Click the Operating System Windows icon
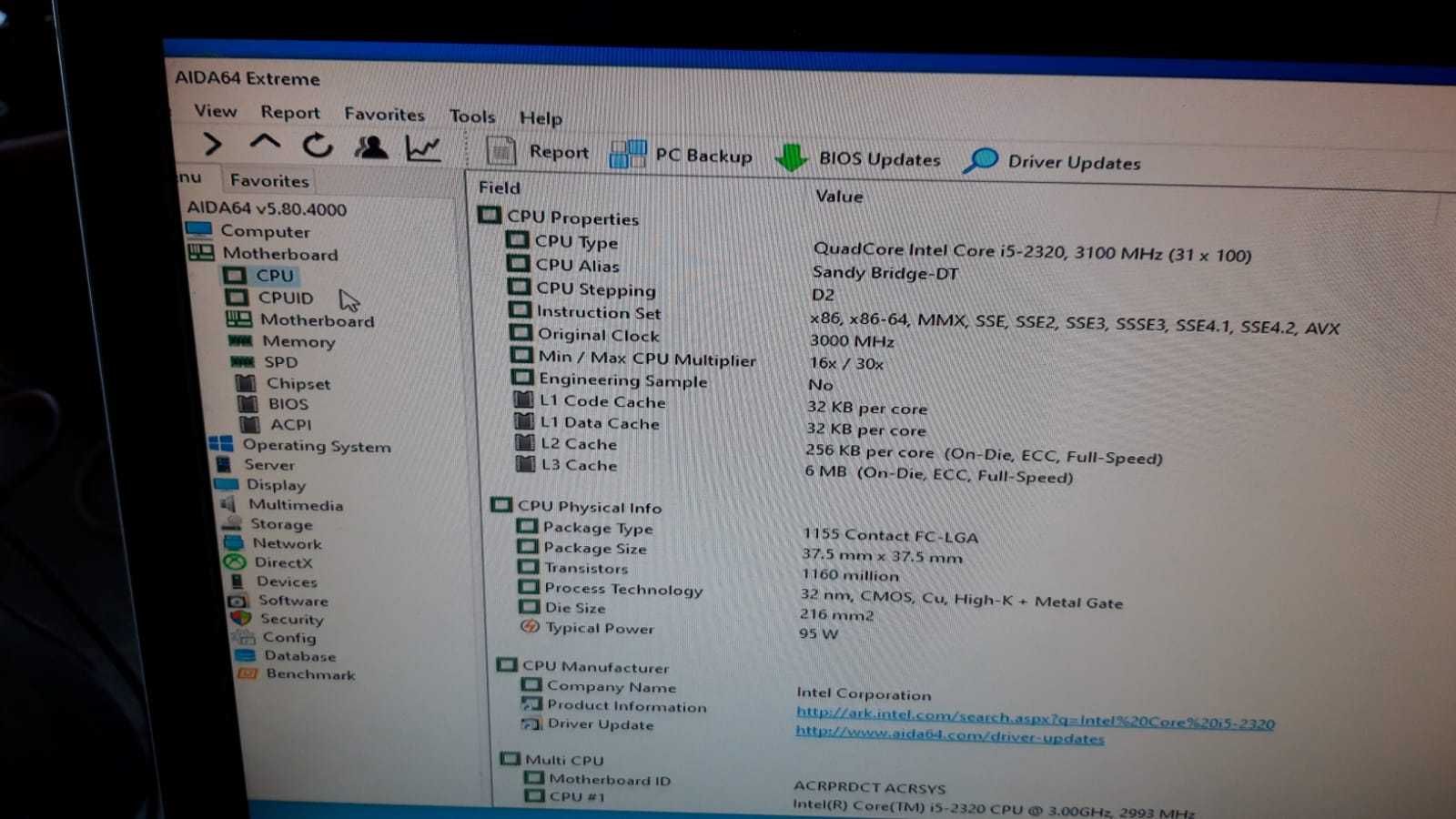This screenshot has height=819, width=1456. click(220, 444)
